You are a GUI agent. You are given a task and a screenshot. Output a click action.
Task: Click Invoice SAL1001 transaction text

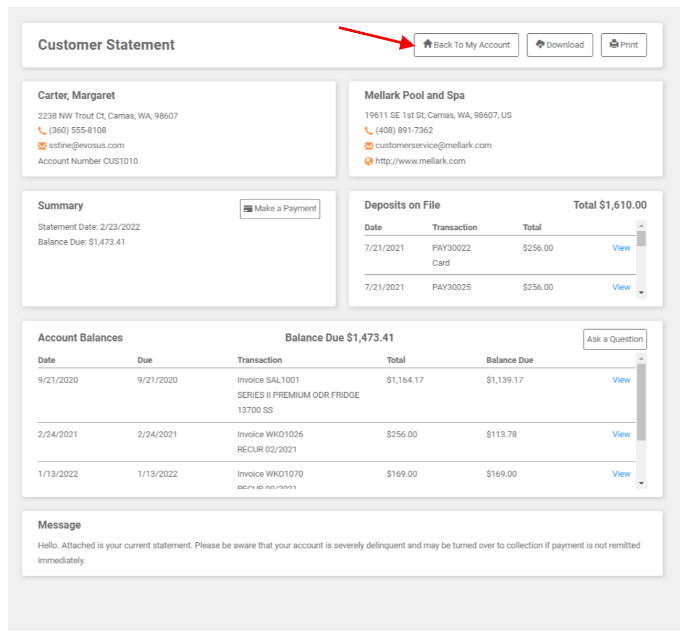pyautogui.click(x=268, y=380)
